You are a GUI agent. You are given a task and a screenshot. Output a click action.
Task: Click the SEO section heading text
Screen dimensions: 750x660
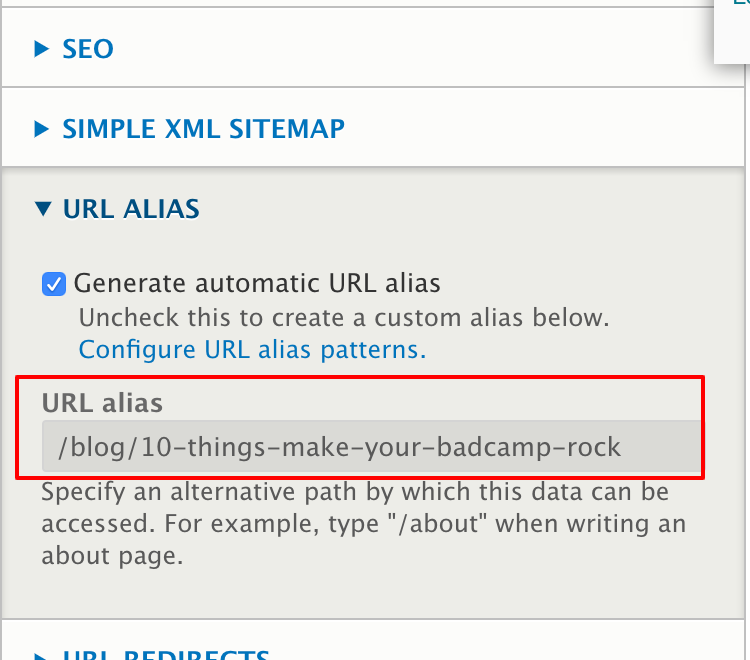coord(88,48)
